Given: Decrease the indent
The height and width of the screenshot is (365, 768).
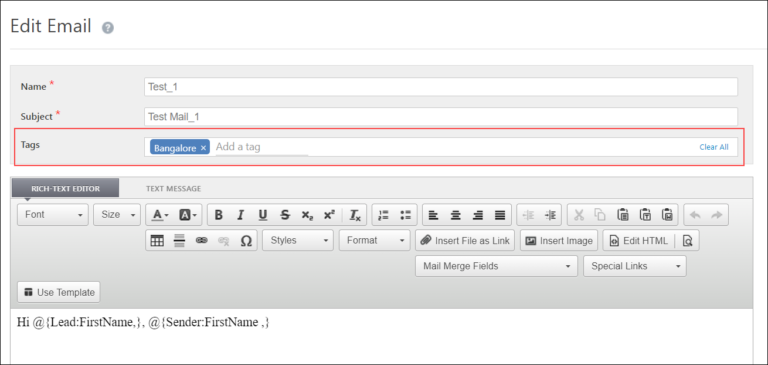Looking at the screenshot, I should pos(528,215).
